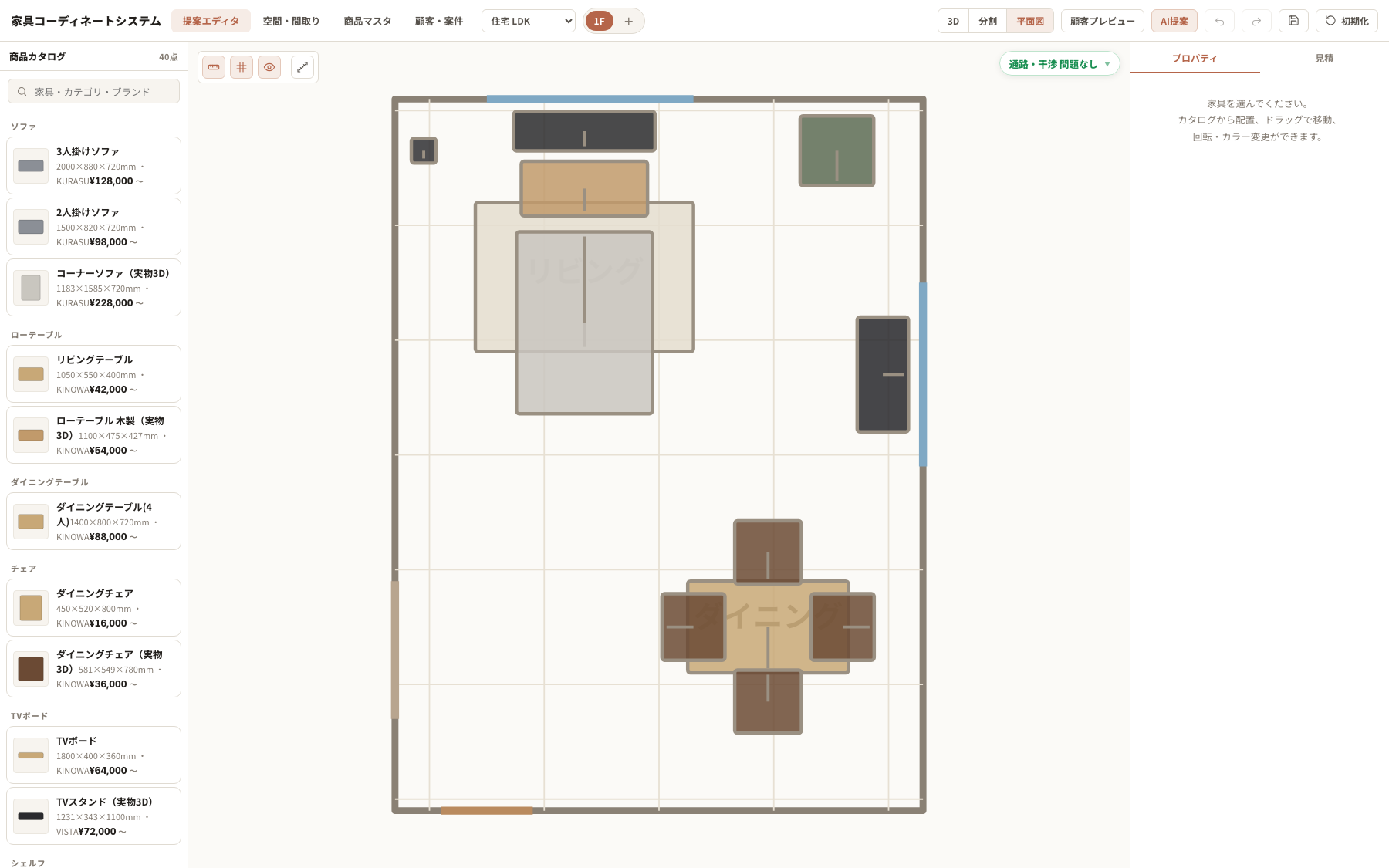Screen dimensions: 1389x868
Task: Switch to the プロパティ panel tab
Action: 1195,58
